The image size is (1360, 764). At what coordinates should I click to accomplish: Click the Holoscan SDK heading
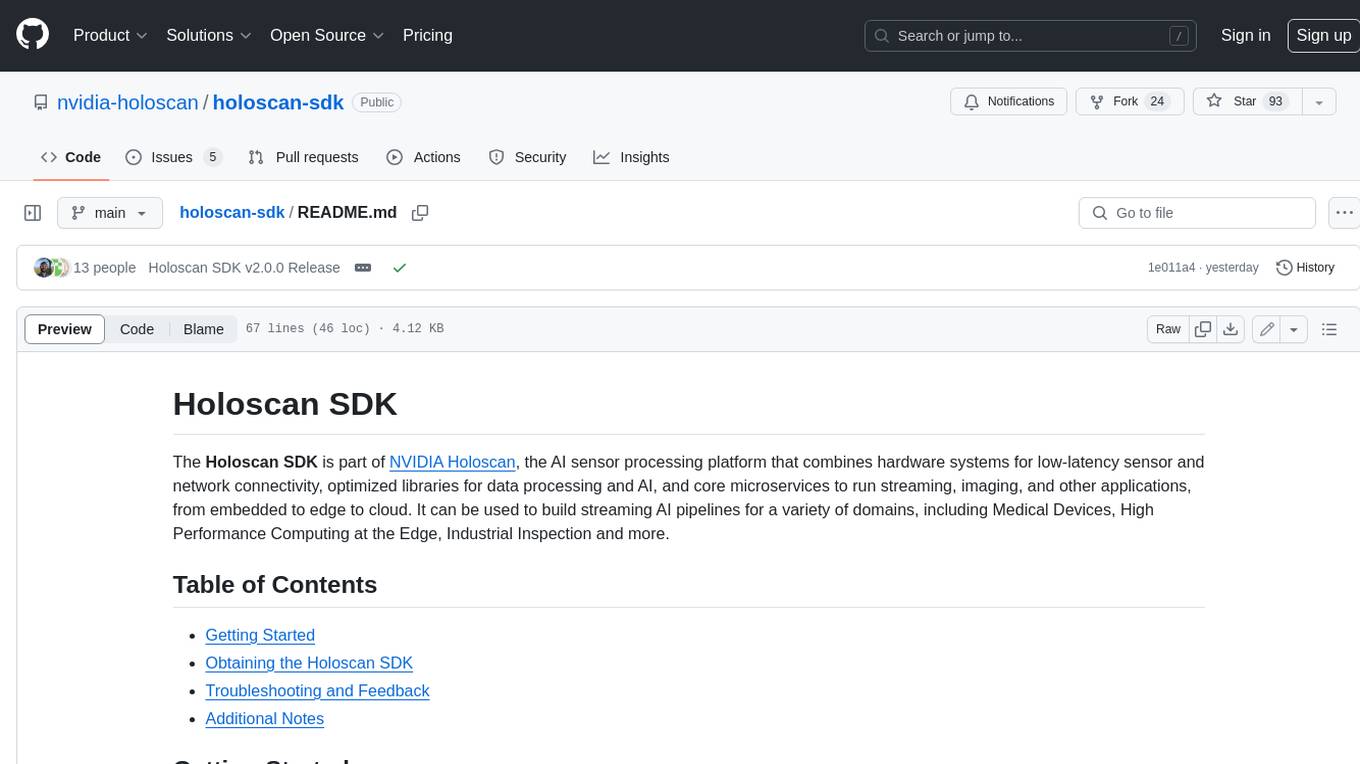coord(285,404)
